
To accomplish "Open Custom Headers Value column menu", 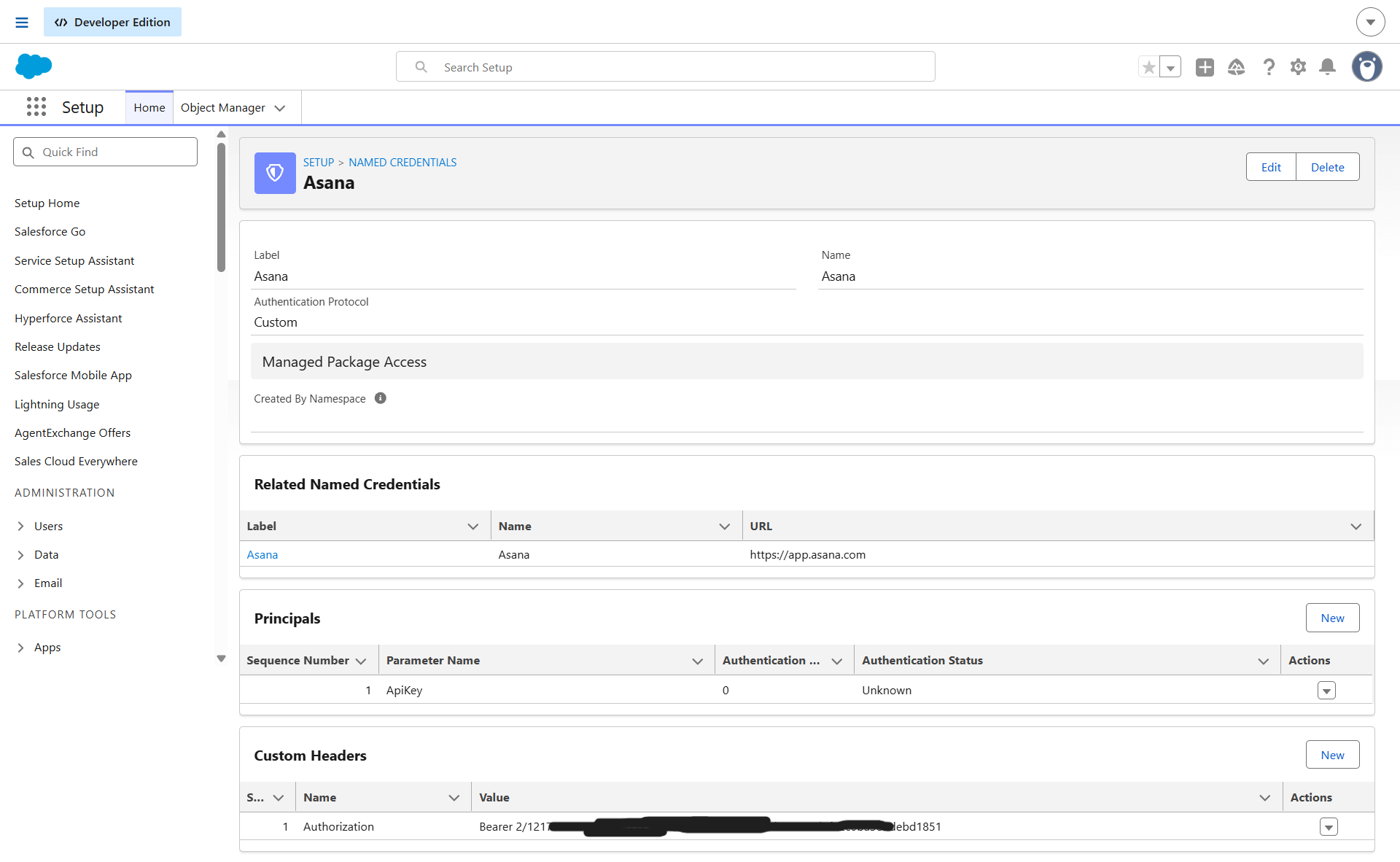I will [1264, 798].
